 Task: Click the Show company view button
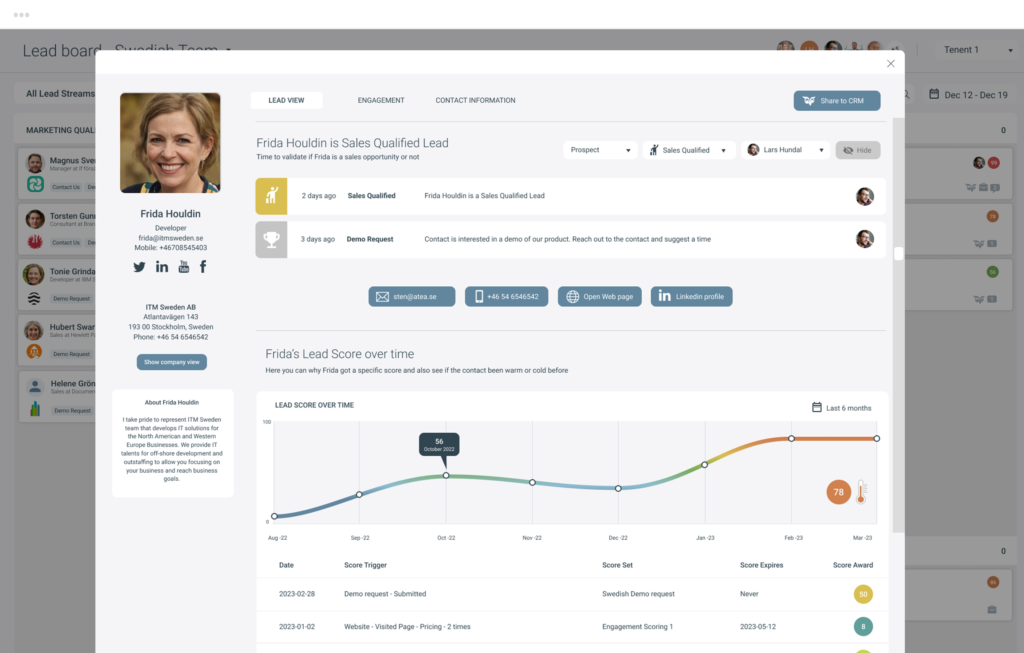click(x=172, y=362)
